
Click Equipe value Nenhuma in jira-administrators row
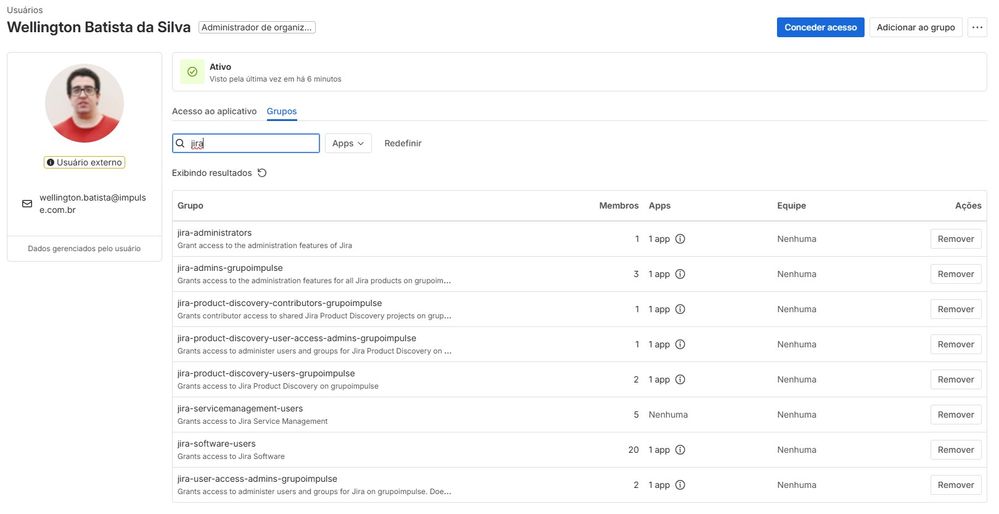[796, 239]
